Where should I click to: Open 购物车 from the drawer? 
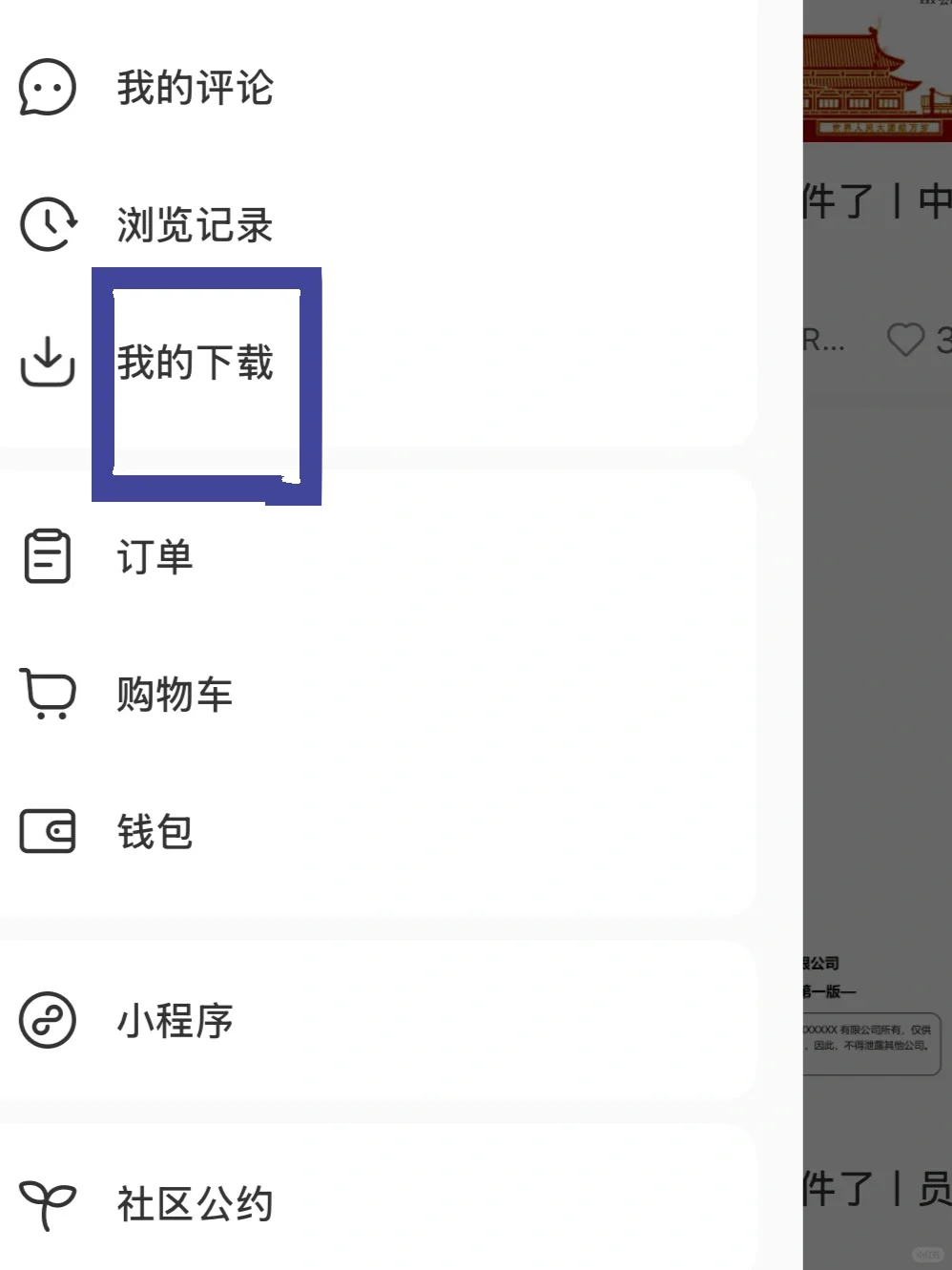(175, 694)
